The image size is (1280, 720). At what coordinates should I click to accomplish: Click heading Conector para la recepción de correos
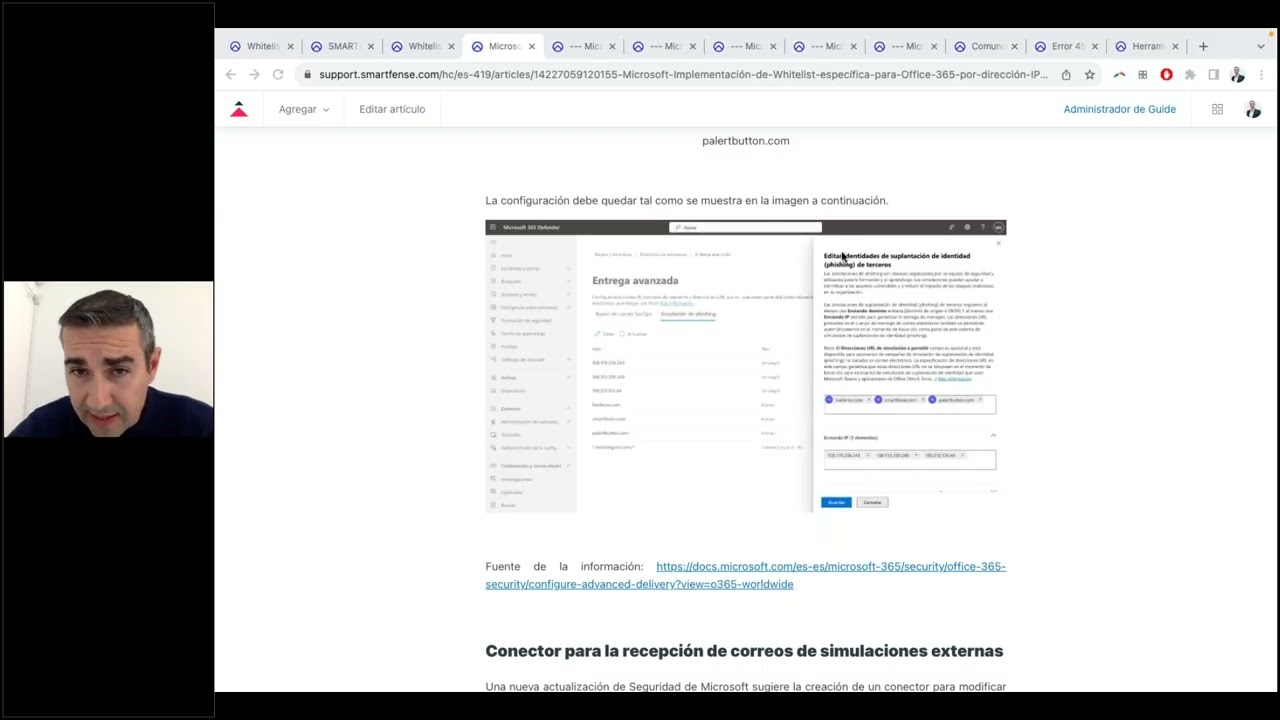click(x=744, y=651)
